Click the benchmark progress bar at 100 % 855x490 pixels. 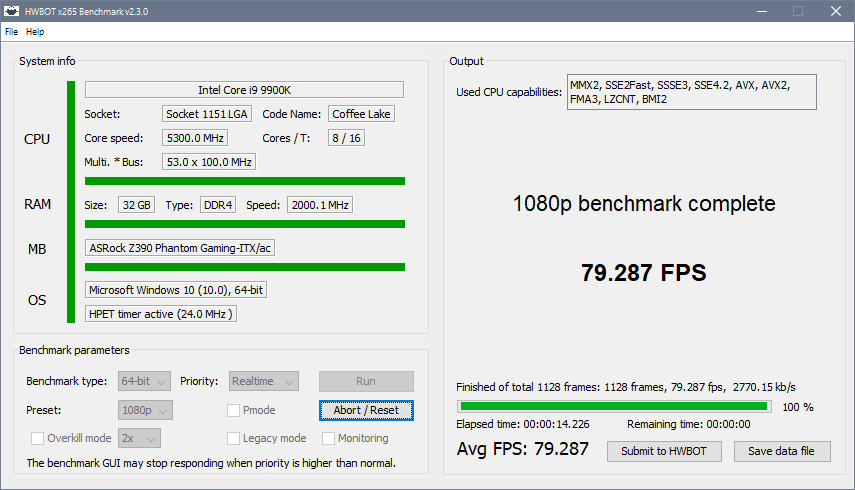point(615,407)
